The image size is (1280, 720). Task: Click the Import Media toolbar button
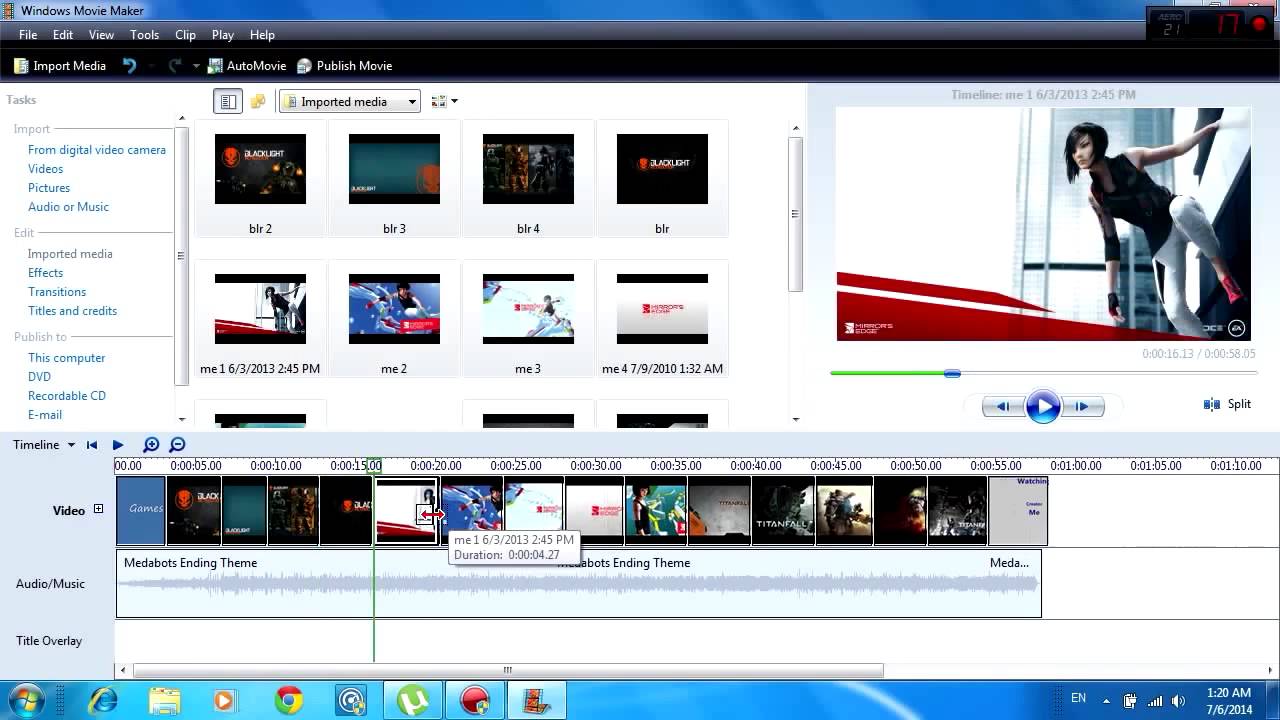[60, 66]
